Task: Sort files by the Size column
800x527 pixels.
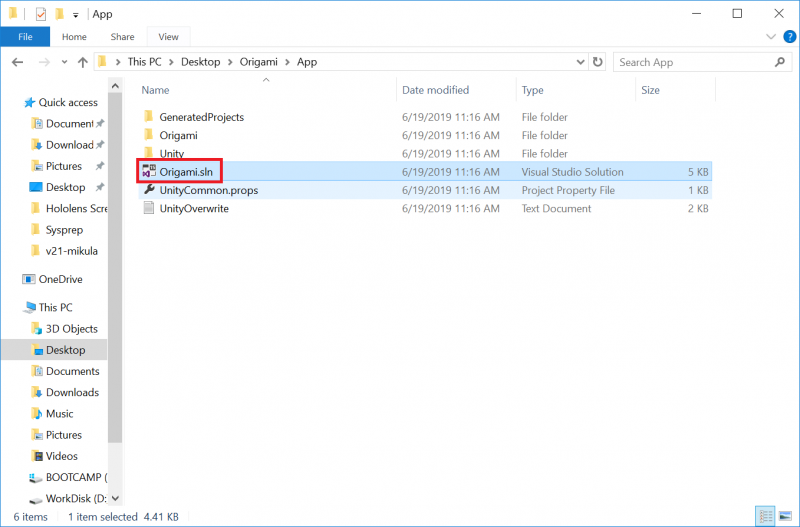Action: point(650,90)
